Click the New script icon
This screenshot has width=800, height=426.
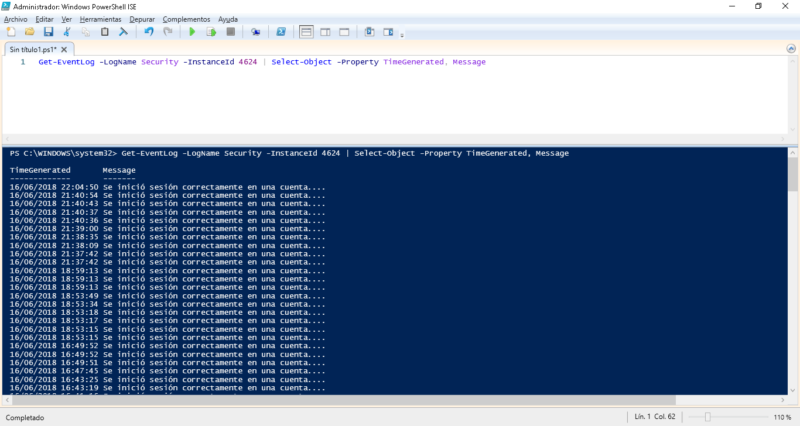[10, 32]
